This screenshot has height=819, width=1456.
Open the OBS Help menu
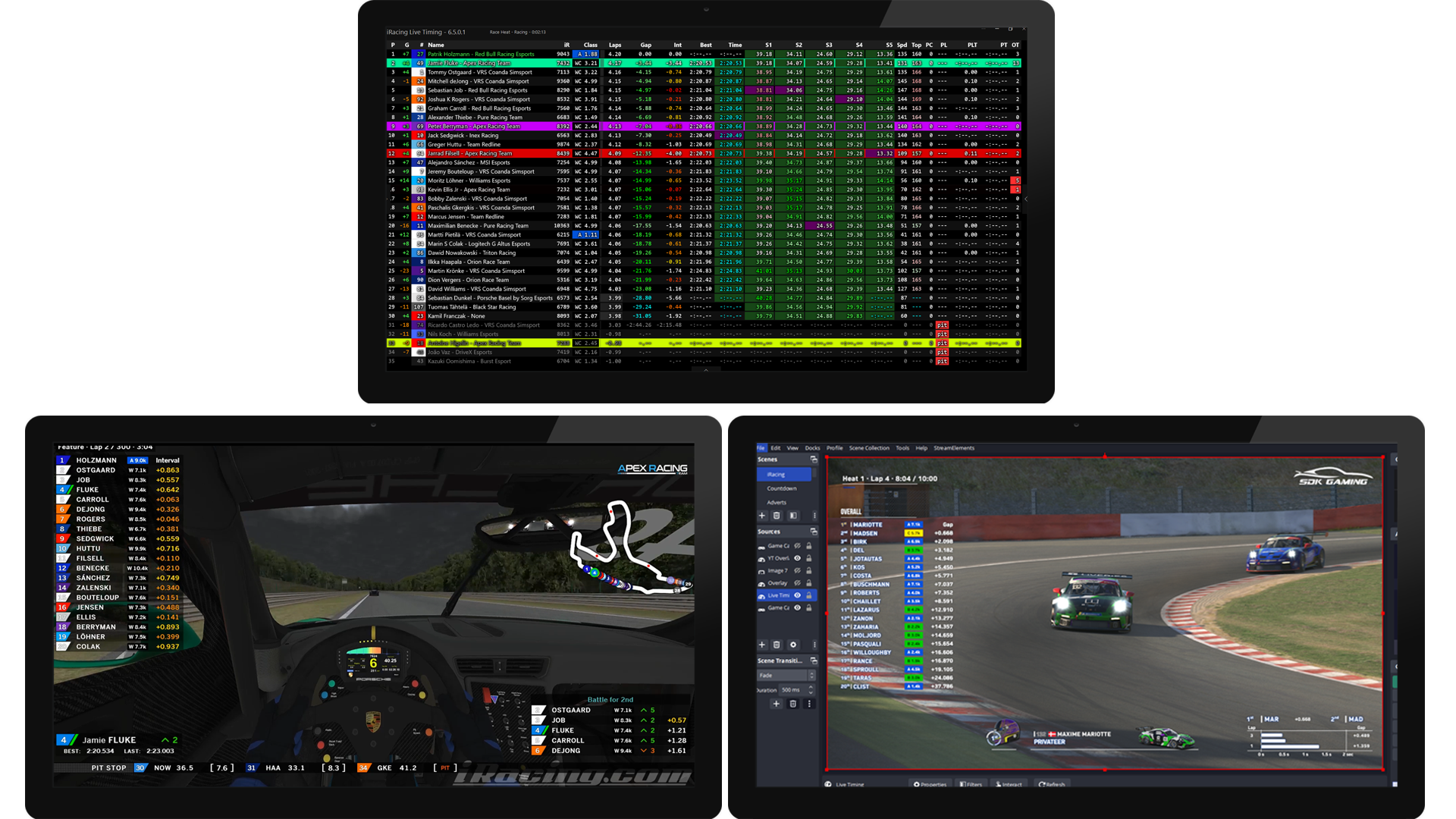click(921, 448)
